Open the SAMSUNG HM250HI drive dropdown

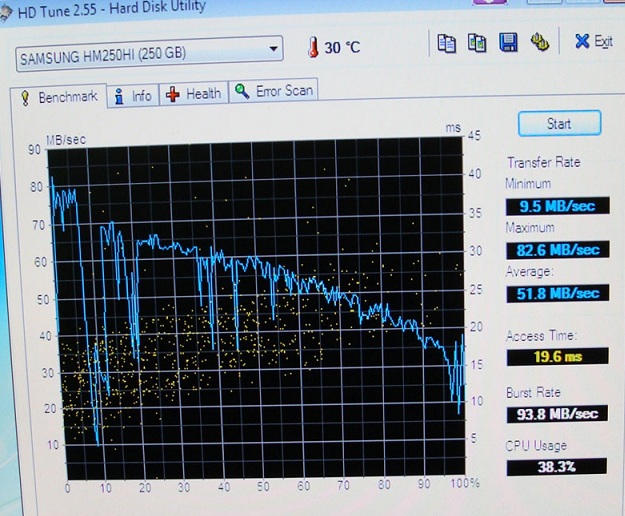149,54
